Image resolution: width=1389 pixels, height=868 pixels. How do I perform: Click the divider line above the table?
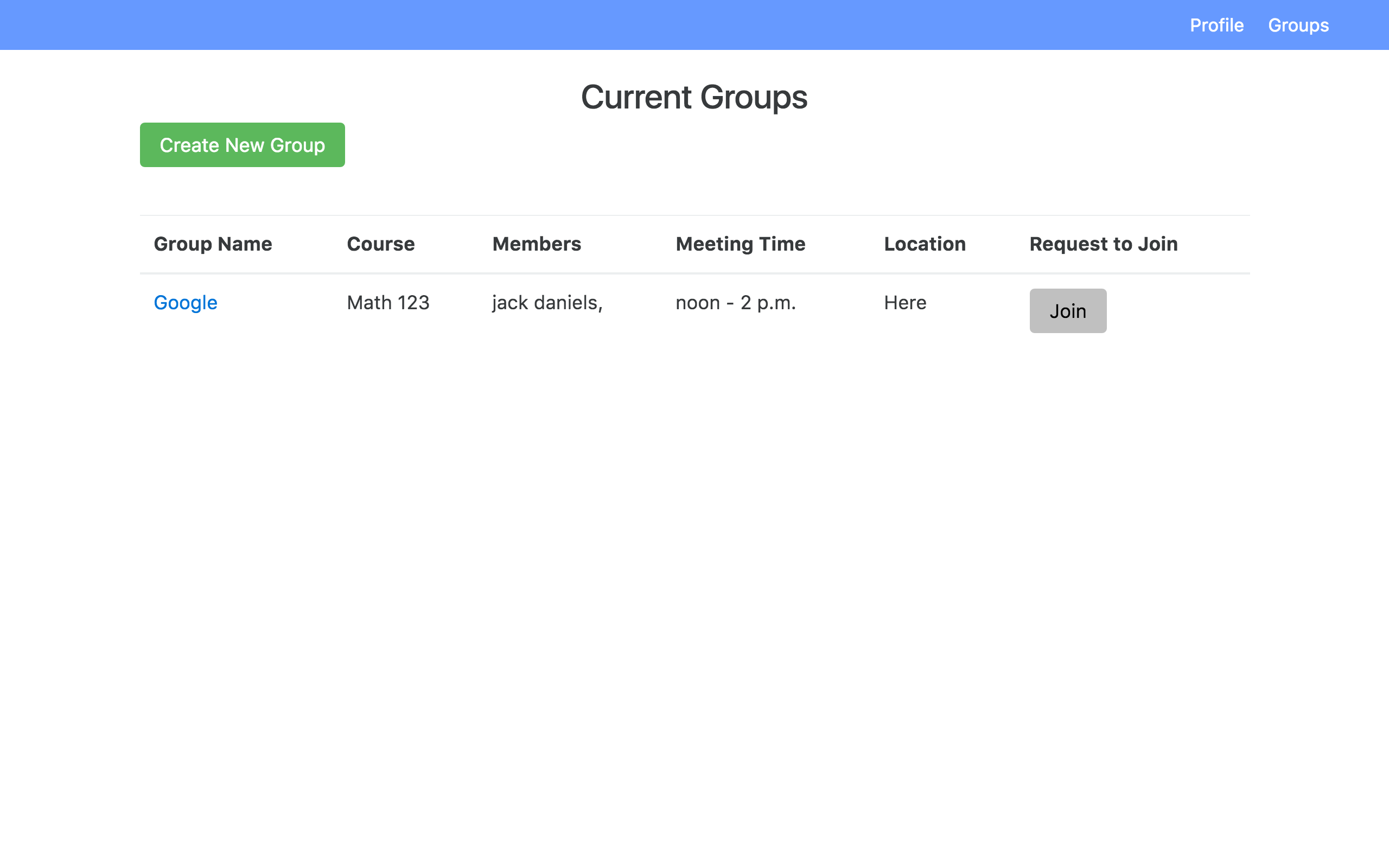pyautogui.click(x=694, y=215)
